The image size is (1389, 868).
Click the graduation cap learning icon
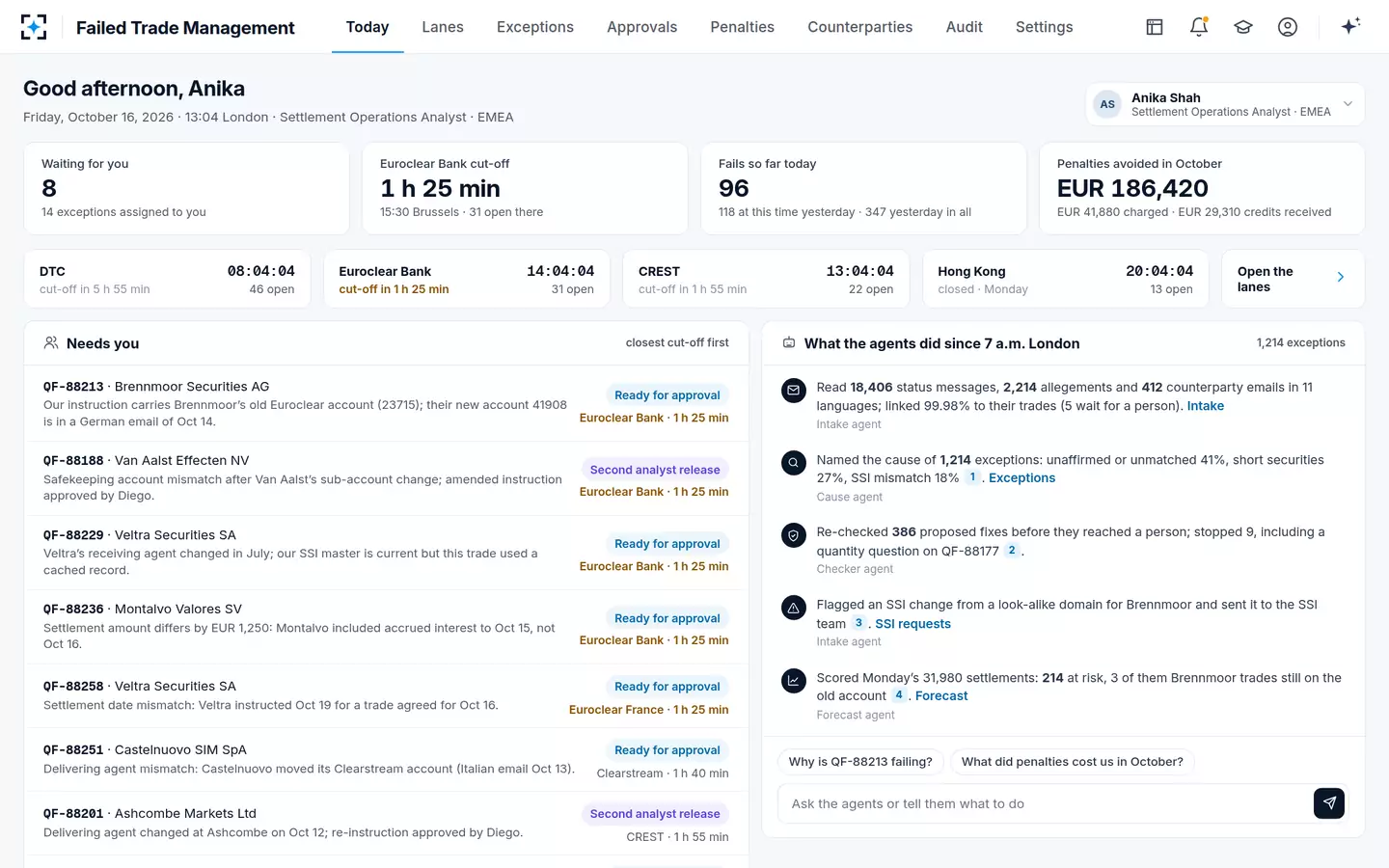1243,27
